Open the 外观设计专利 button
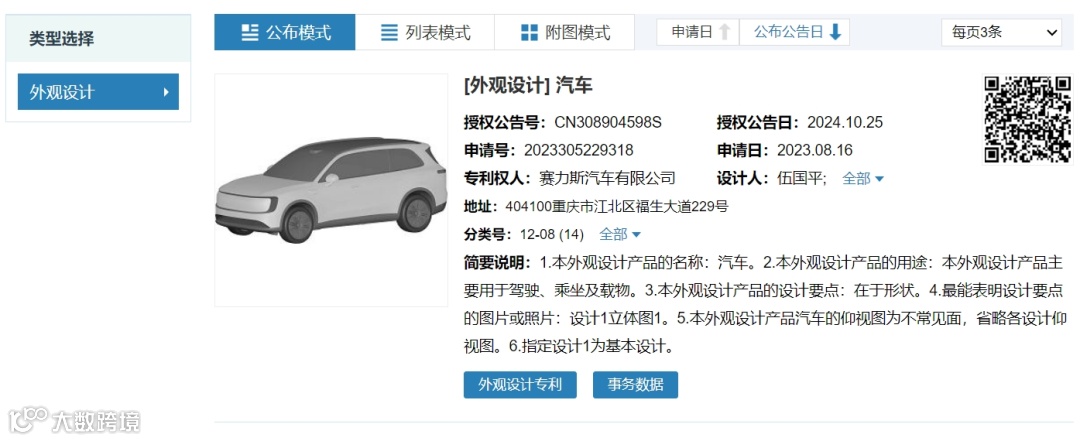Image resolution: width=1080 pixels, height=441 pixels. coord(520,384)
